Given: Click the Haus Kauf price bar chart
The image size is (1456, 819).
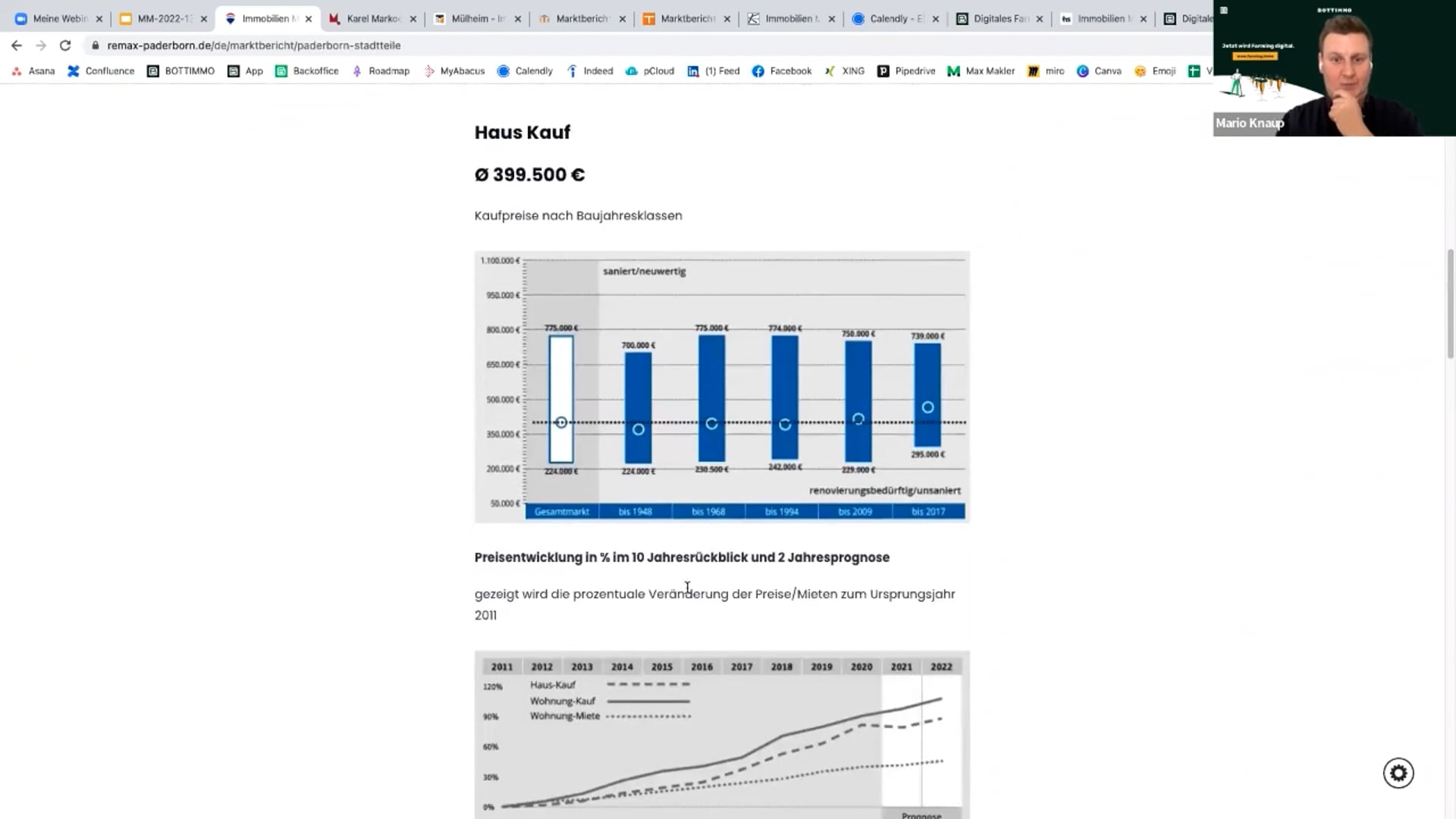Looking at the screenshot, I should [722, 387].
